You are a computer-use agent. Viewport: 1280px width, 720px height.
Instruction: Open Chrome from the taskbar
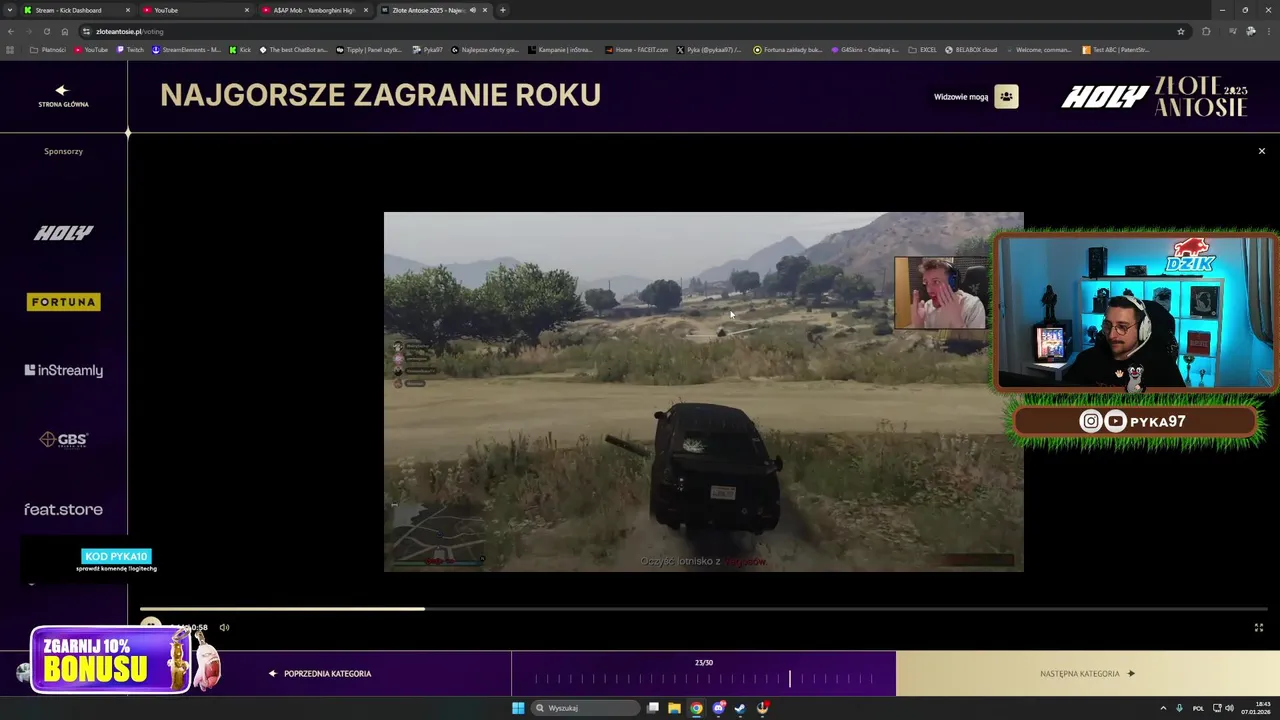[696, 708]
